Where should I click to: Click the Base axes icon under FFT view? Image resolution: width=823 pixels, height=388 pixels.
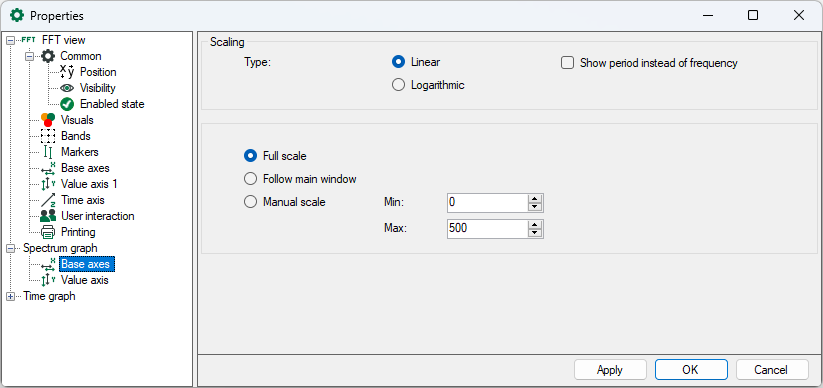click(48, 168)
